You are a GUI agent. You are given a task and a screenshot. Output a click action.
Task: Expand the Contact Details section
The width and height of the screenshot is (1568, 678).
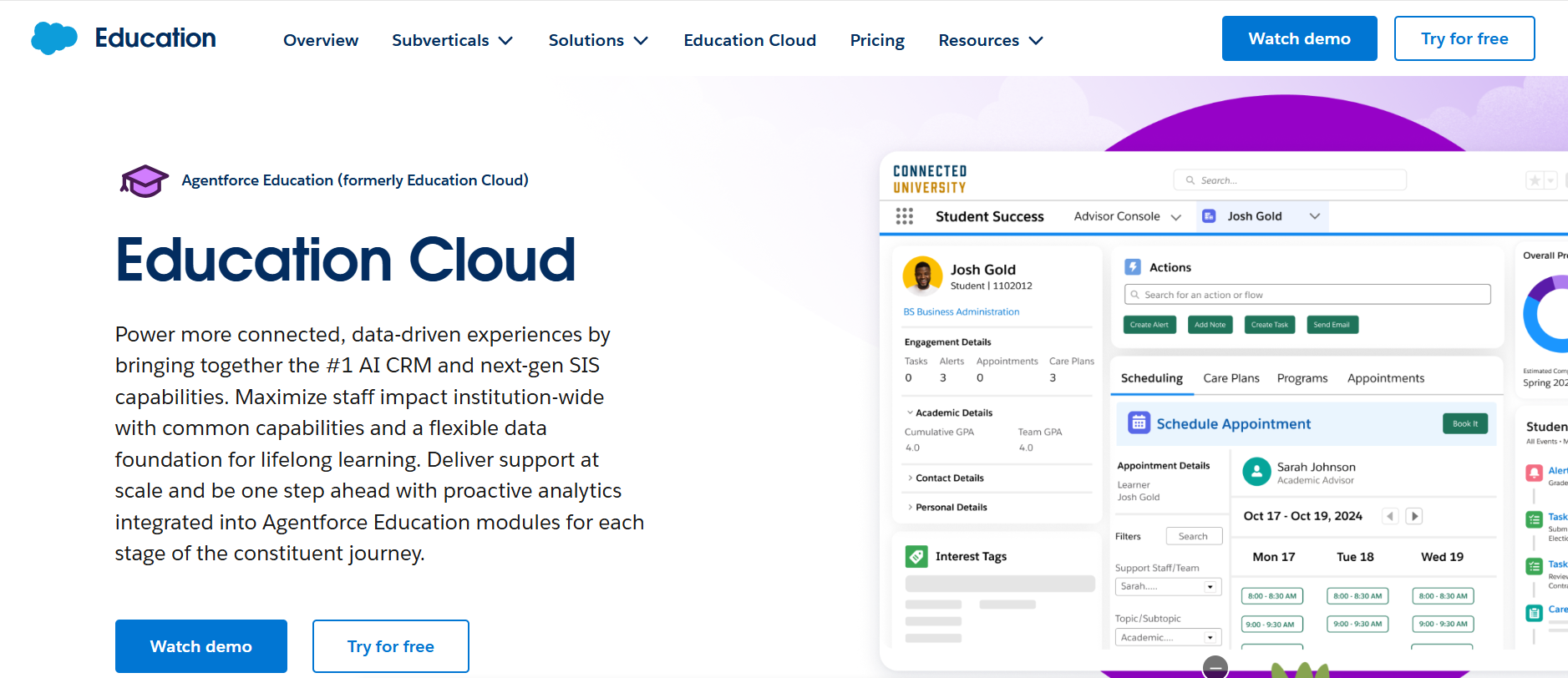tap(949, 478)
